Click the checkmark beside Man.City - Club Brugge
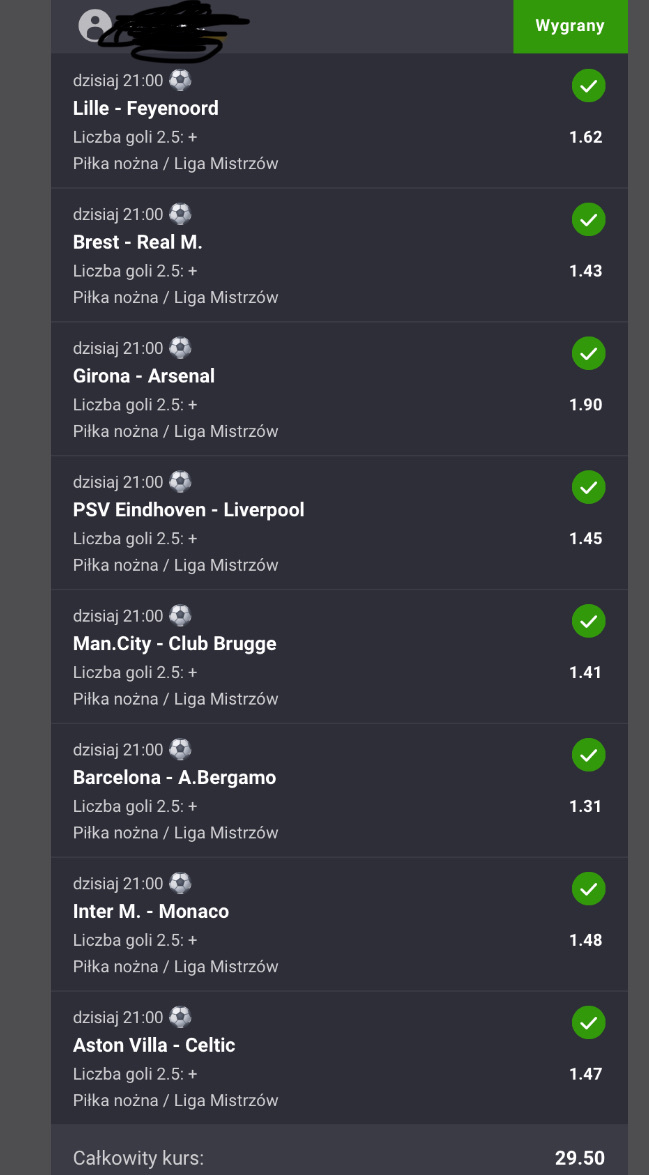The height and width of the screenshot is (1175, 649). pos(588,622)
